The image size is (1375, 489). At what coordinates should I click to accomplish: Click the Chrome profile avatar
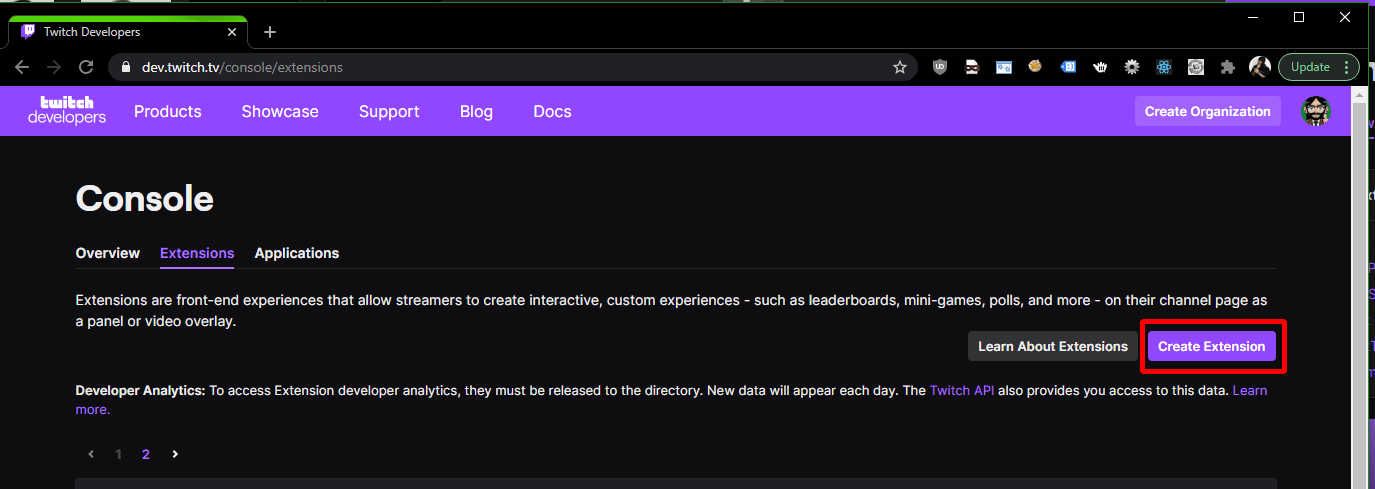[1260, 67]
